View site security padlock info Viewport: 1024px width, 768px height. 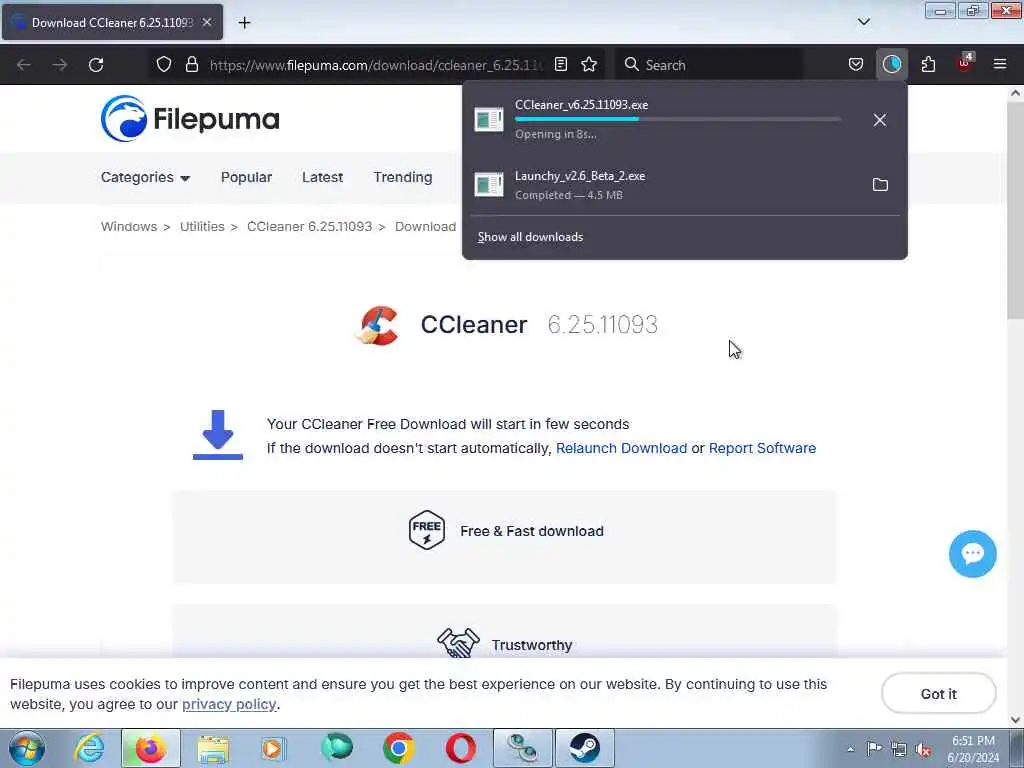click(x=191, y=65)
